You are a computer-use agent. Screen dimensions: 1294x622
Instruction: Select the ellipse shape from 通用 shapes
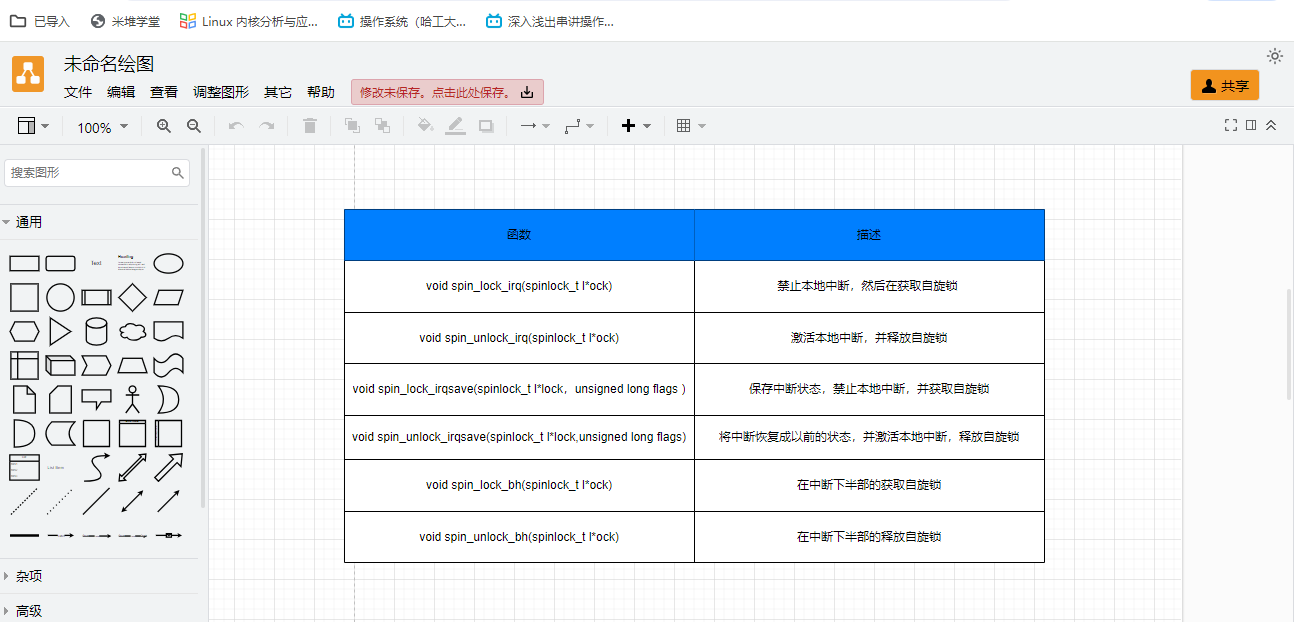tap(168, 263)
